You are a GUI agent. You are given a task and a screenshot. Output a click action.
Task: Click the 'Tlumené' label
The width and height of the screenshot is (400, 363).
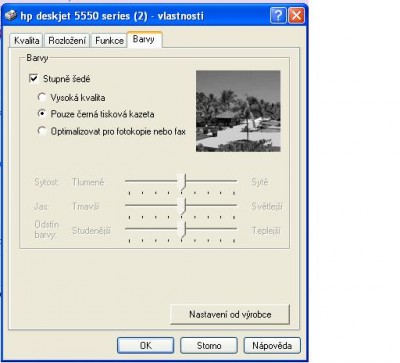click(x=88, y=182)
